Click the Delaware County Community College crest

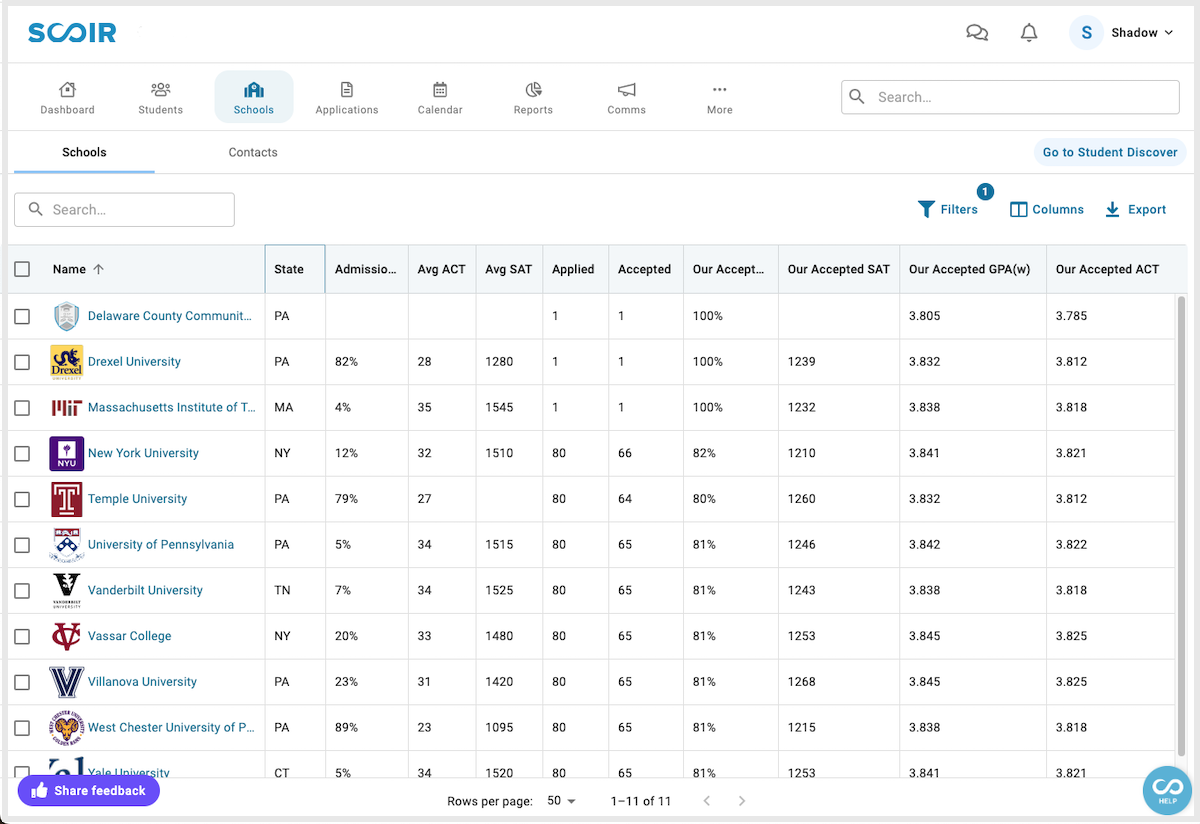pos(67,316)
